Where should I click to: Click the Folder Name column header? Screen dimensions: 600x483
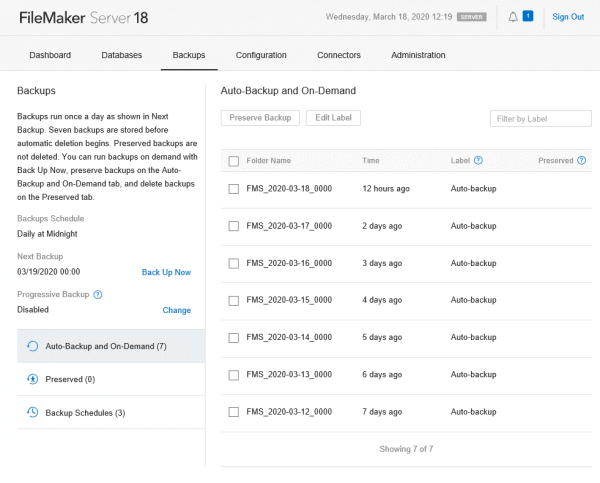click(x=269, y=160)
